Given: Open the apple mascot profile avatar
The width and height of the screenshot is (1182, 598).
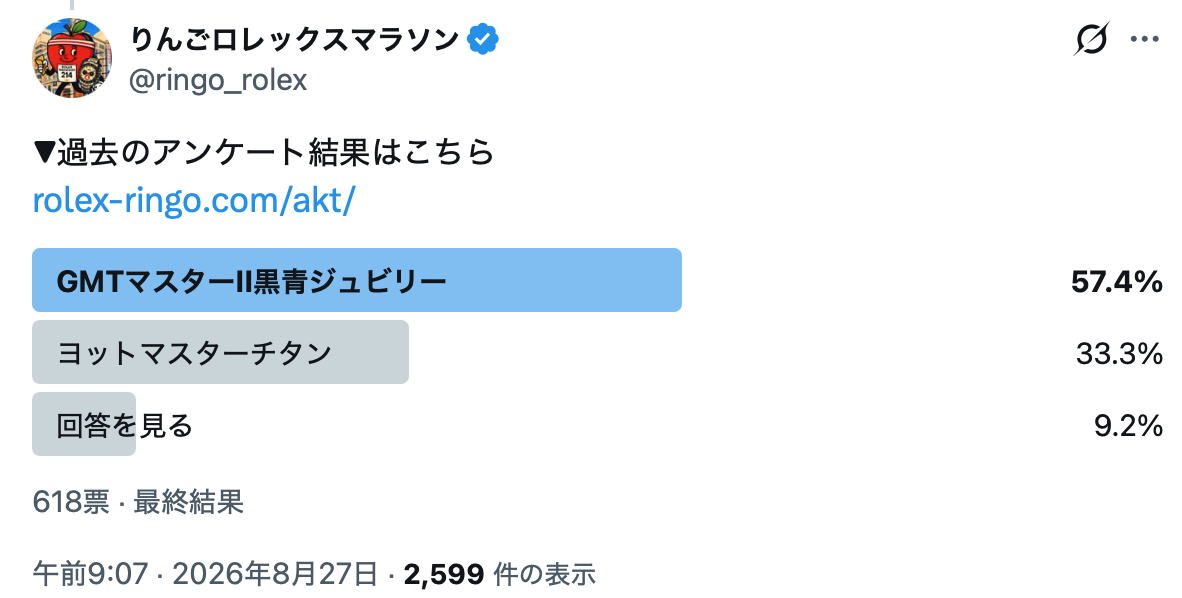Looking at the screenshot, I should (x=72, y=58).
